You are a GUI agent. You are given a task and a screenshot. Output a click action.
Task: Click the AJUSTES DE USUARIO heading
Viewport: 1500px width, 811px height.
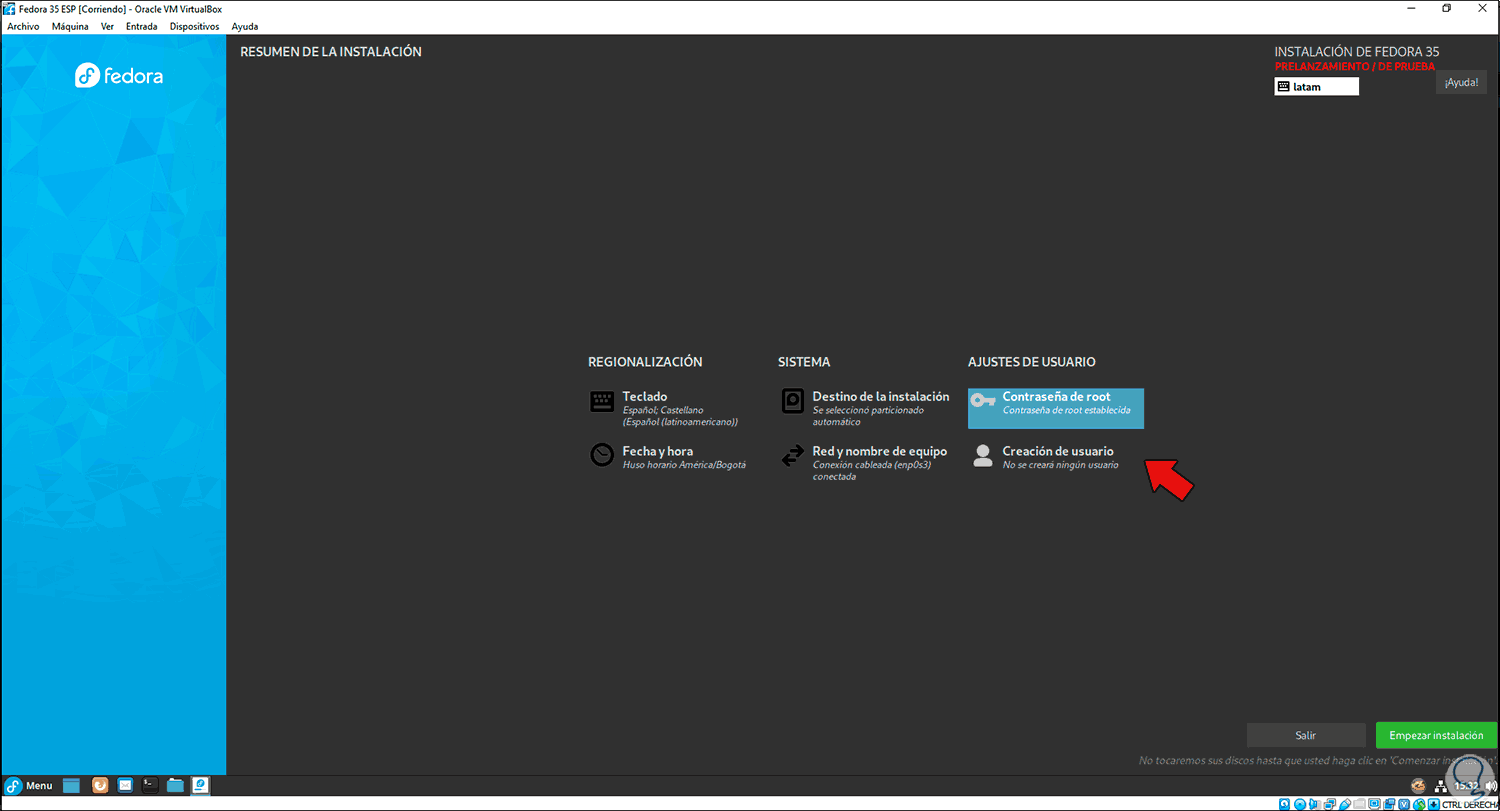coord(1032,362)
